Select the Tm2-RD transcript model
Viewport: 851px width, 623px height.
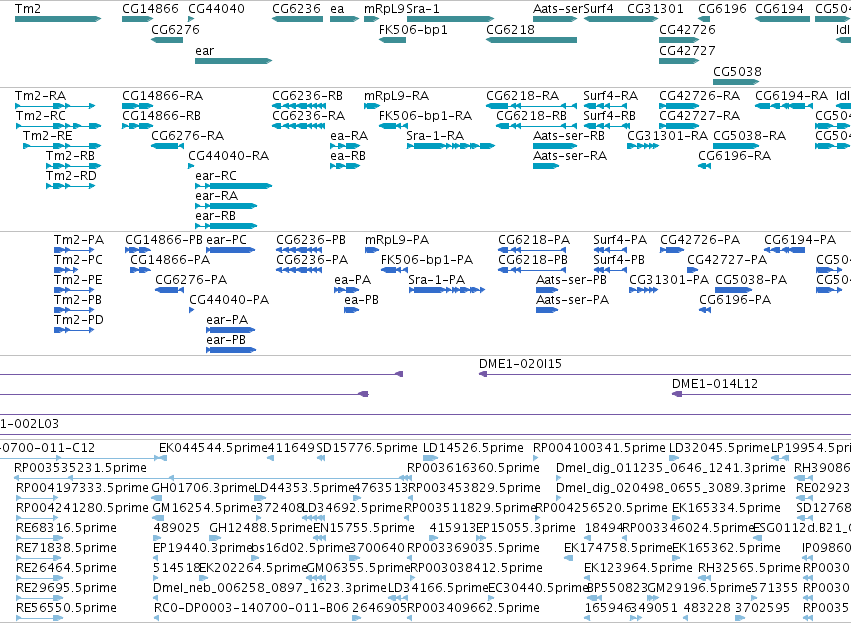coord(71,186)
